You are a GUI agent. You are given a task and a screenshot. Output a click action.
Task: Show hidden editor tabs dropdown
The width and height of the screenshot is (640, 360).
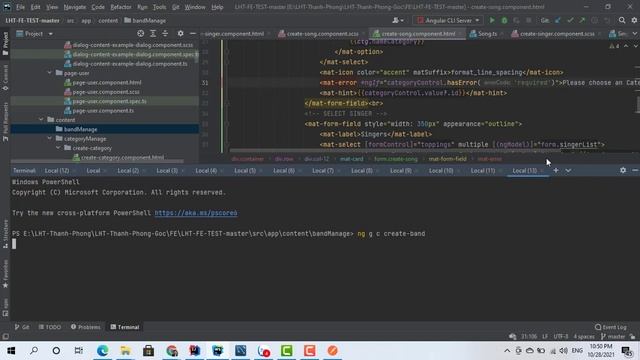click(635, 33)
